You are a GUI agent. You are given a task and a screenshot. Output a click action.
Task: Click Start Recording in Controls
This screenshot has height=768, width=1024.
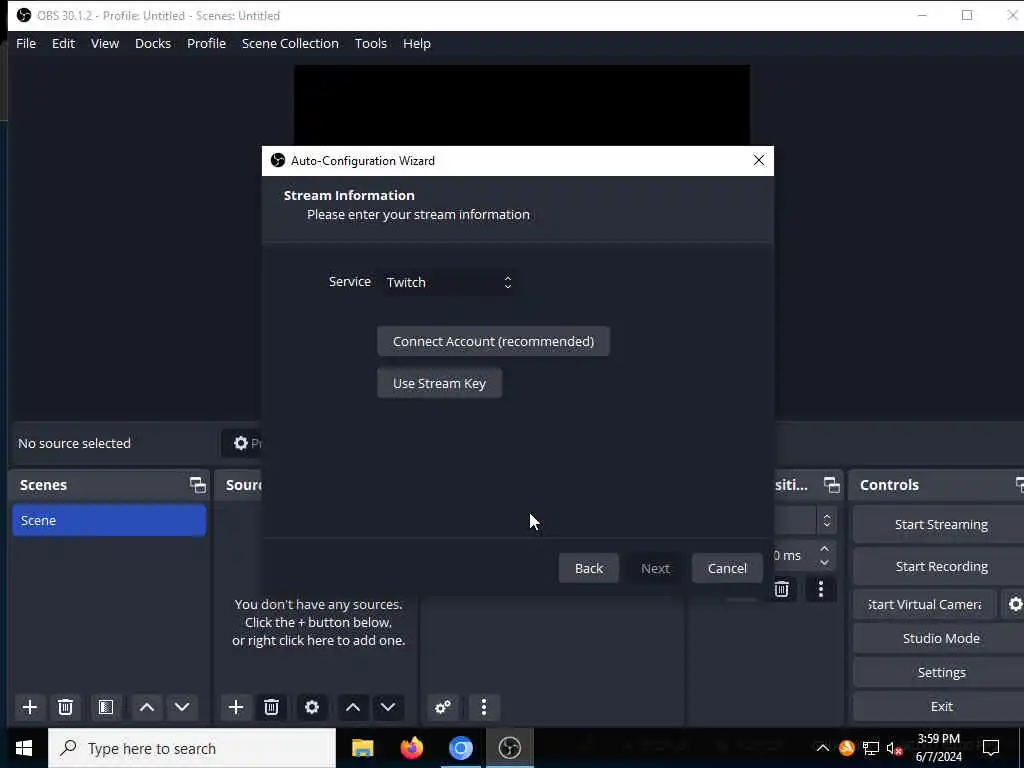[x=940, y=566]
